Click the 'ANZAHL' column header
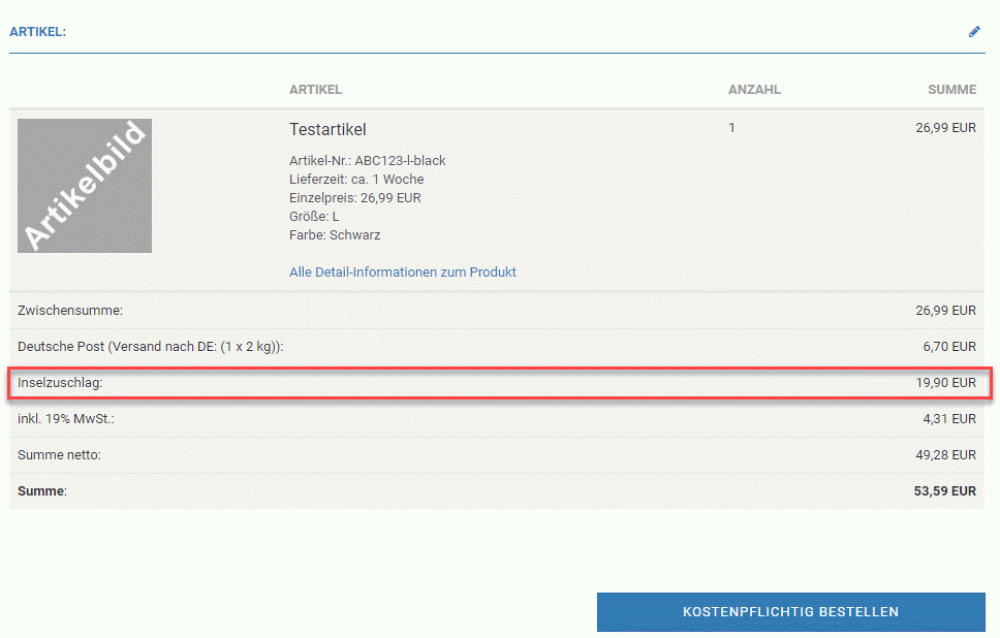 point(754,90)
